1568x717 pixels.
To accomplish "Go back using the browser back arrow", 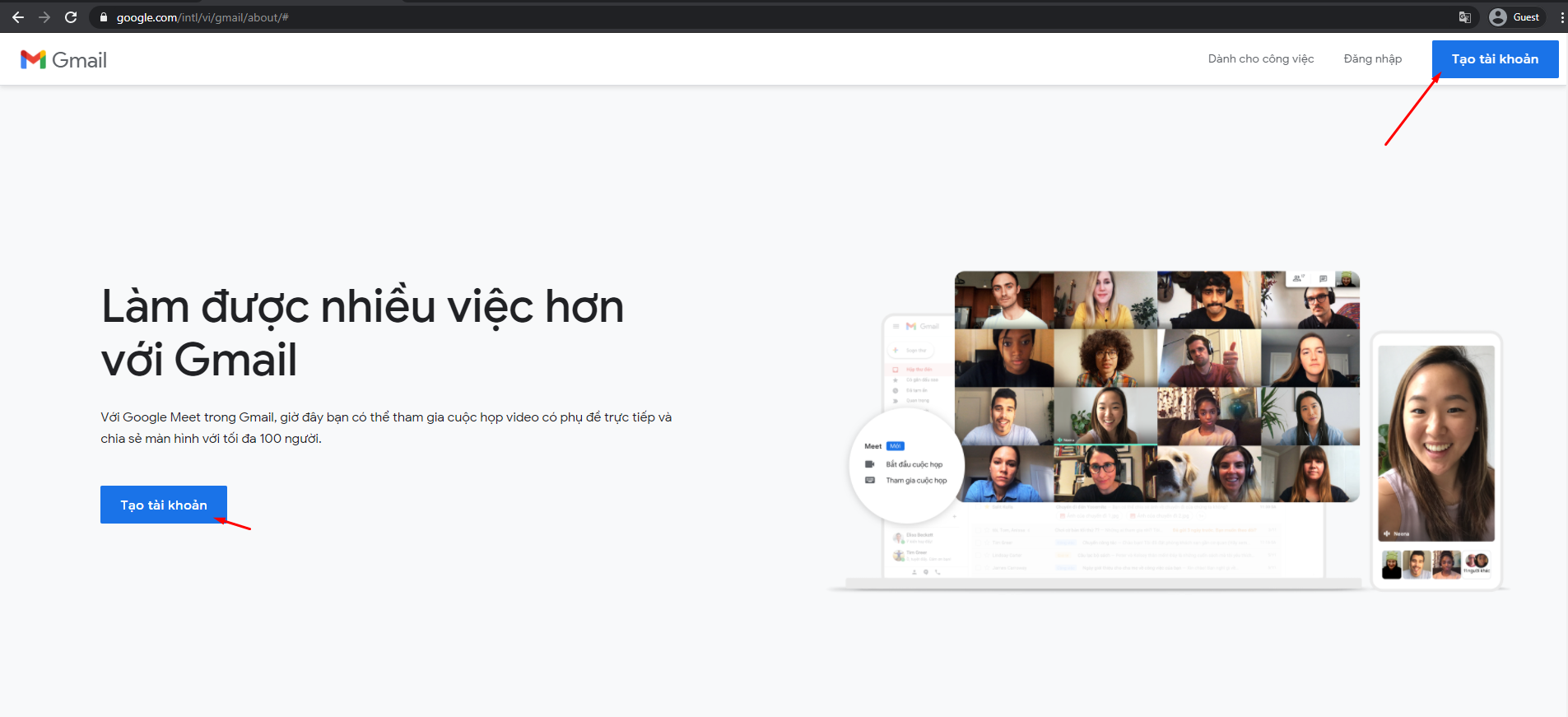I will coord(18,17).
